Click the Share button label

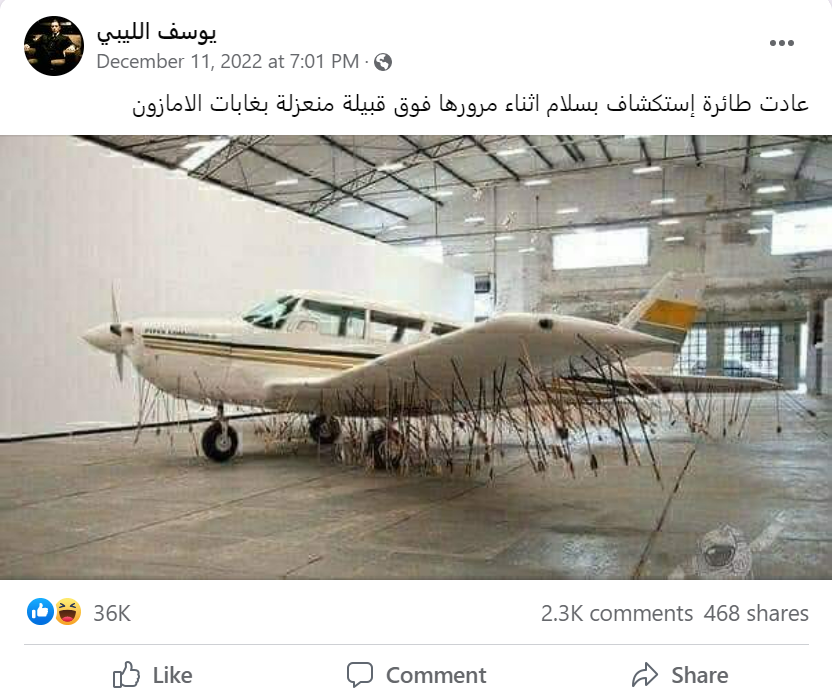(x=699, y=675)
